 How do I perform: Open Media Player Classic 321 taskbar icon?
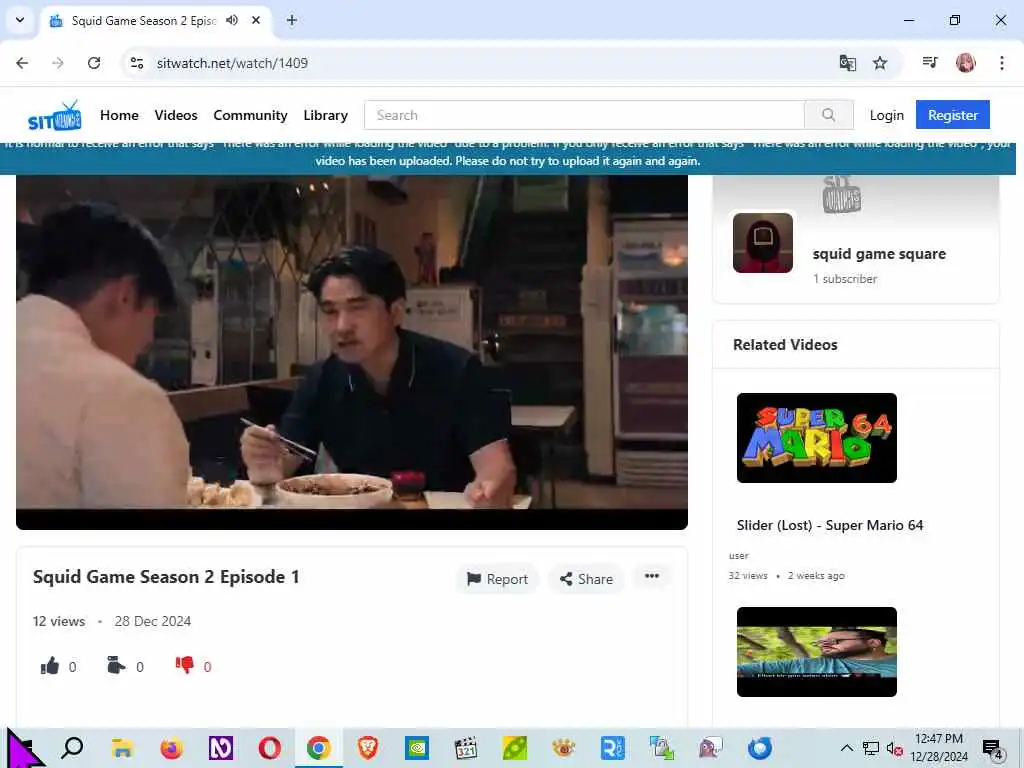click(x=466, y=748)
